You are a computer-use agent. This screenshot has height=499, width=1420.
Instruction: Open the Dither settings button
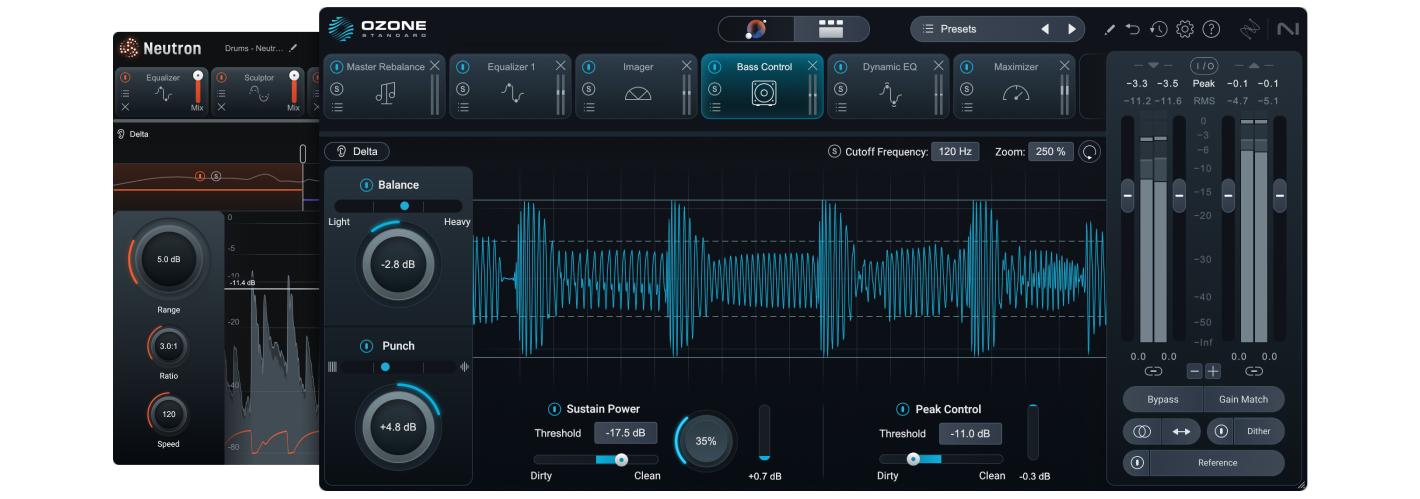point(1259,431)
